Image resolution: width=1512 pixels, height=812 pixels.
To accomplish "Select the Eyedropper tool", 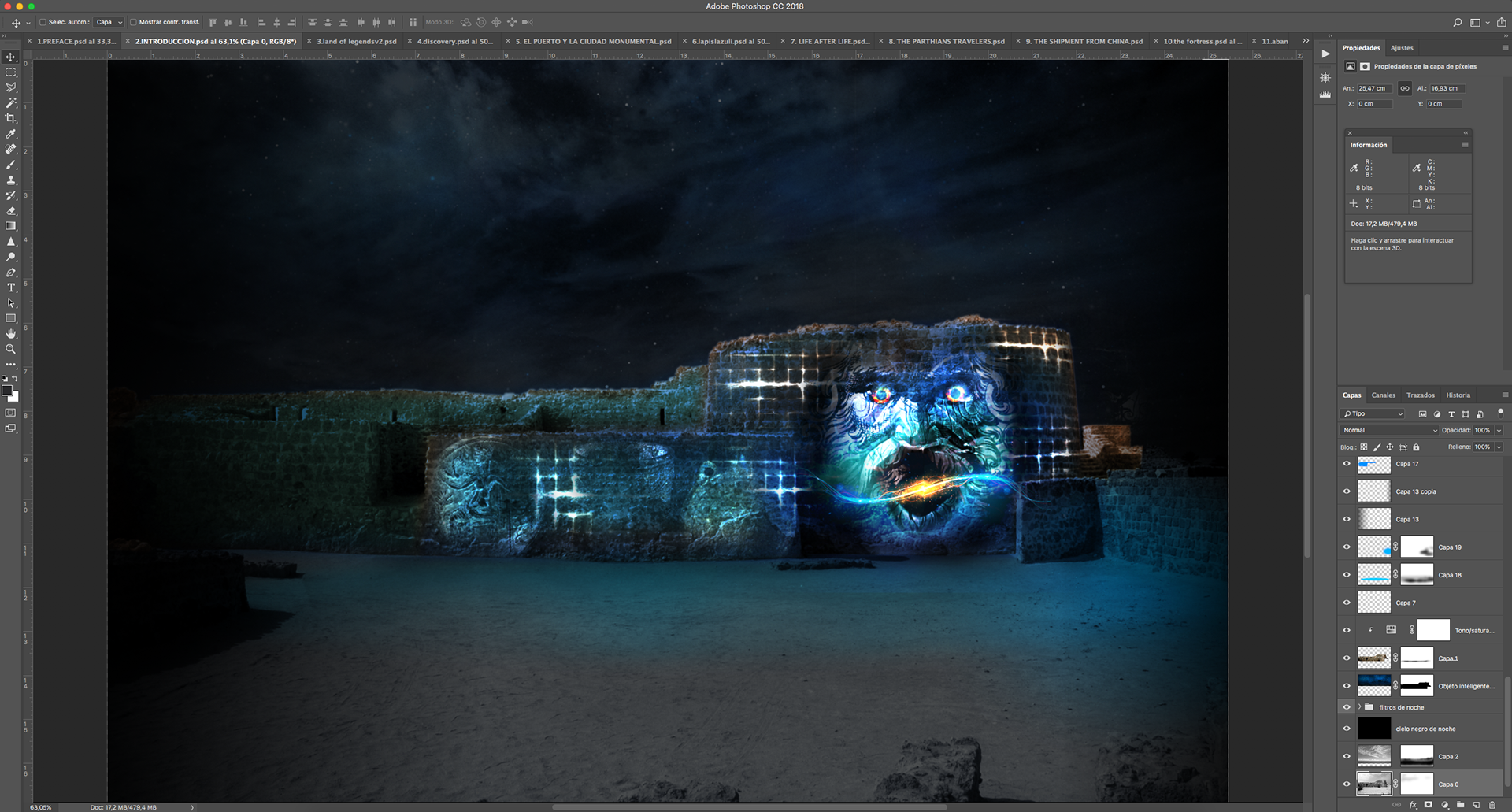I will (x=11, y=134).
